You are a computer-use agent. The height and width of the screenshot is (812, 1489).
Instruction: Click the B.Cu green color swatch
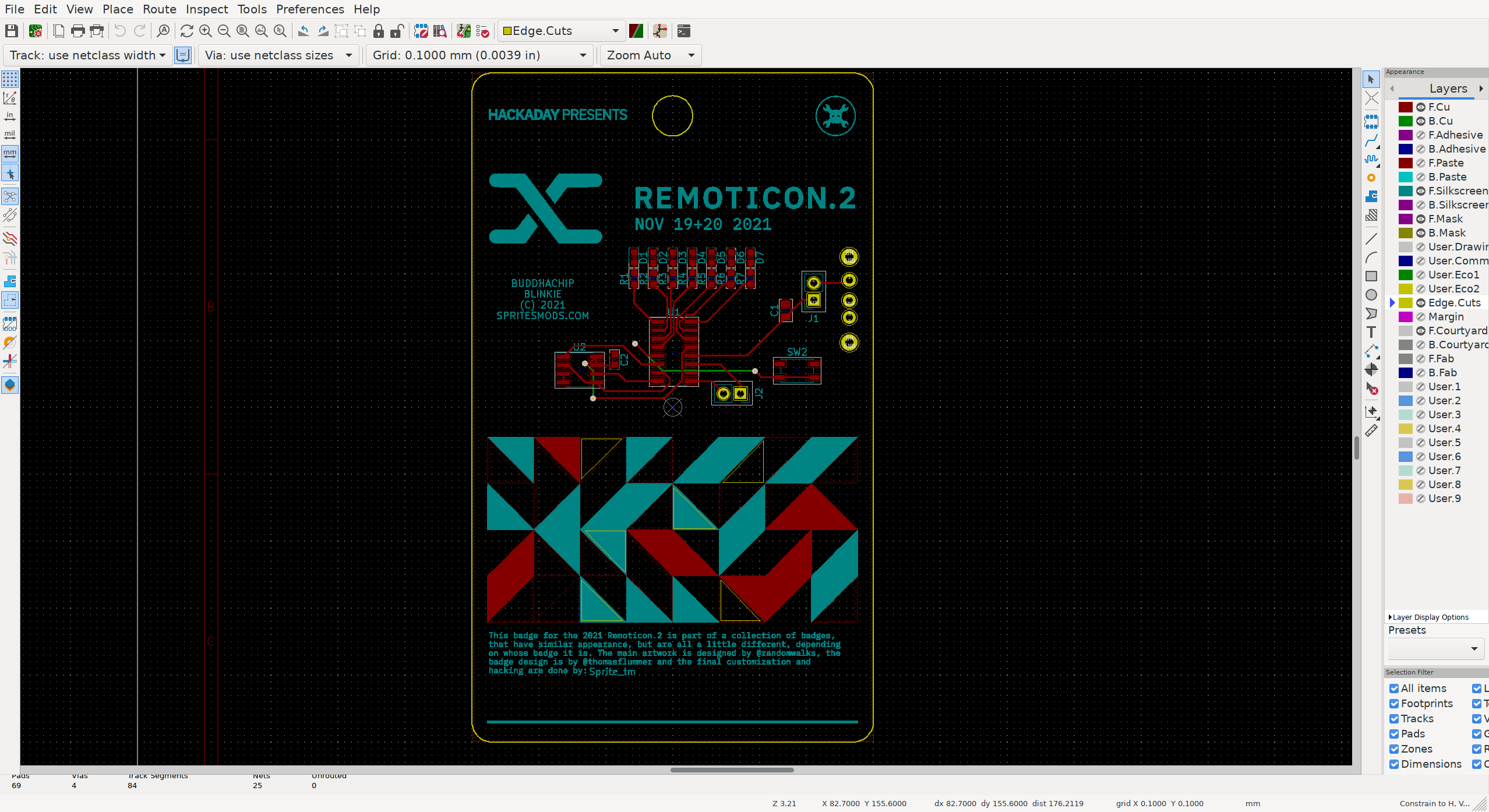pyautogui.click(x=1406, y=121)
